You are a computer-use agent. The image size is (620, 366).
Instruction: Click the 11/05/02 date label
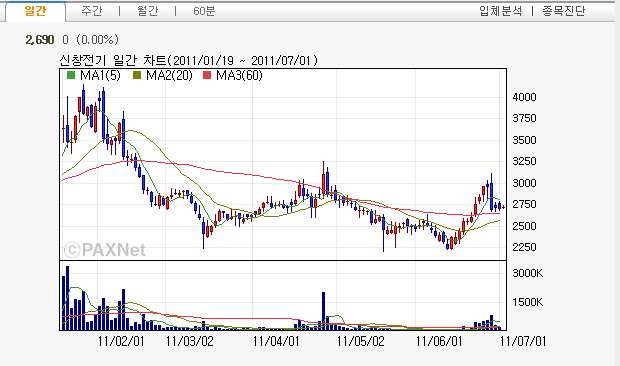[x=361, y=341]
